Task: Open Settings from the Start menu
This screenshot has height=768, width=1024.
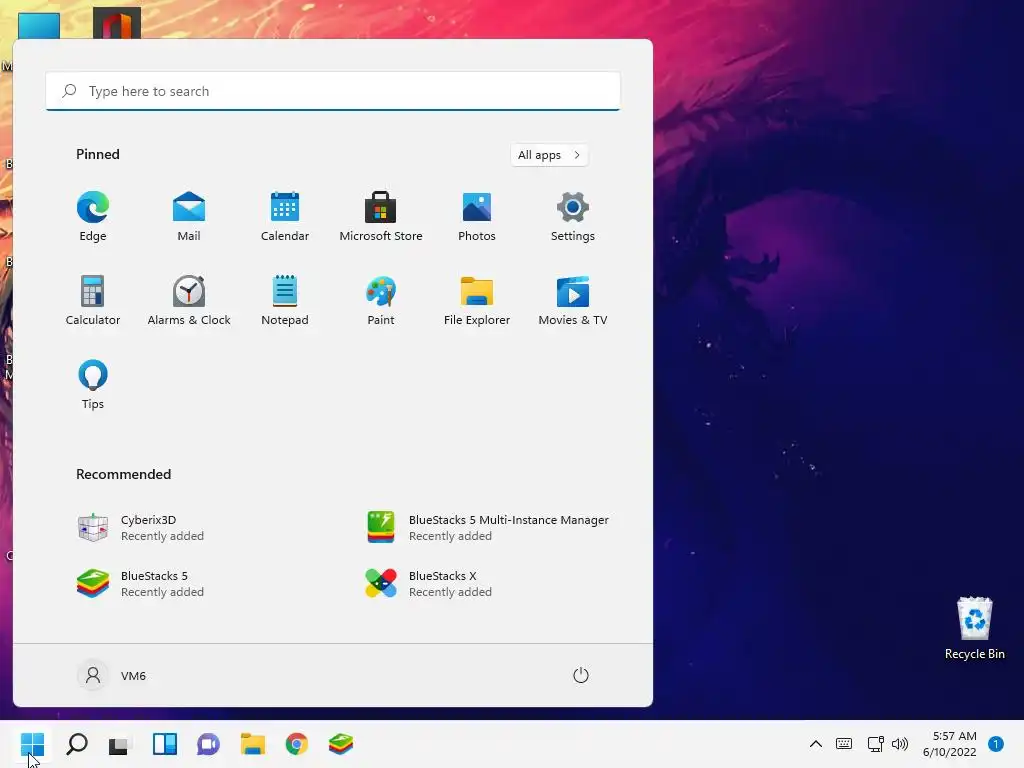Action: pyautogui.click(x=573, y=217)
